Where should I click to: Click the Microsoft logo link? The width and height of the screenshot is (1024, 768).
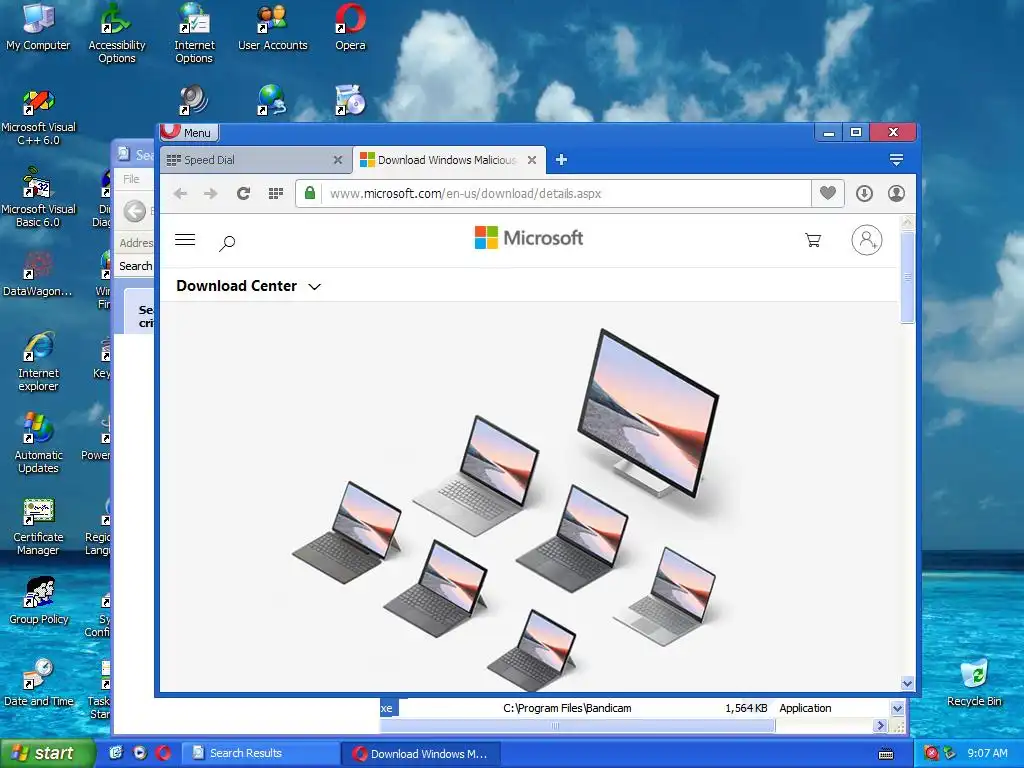point(528,238)
